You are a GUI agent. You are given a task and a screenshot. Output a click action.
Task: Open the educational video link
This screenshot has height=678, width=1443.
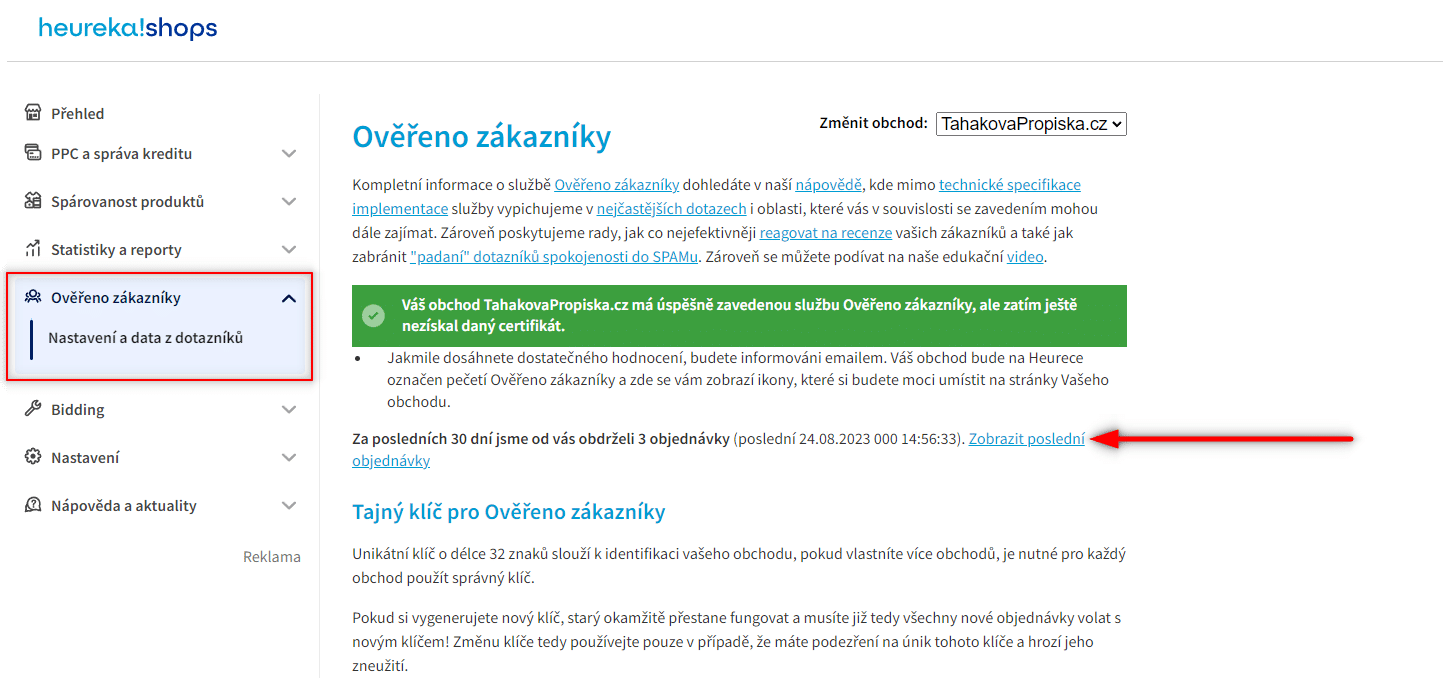(1025, 257)
